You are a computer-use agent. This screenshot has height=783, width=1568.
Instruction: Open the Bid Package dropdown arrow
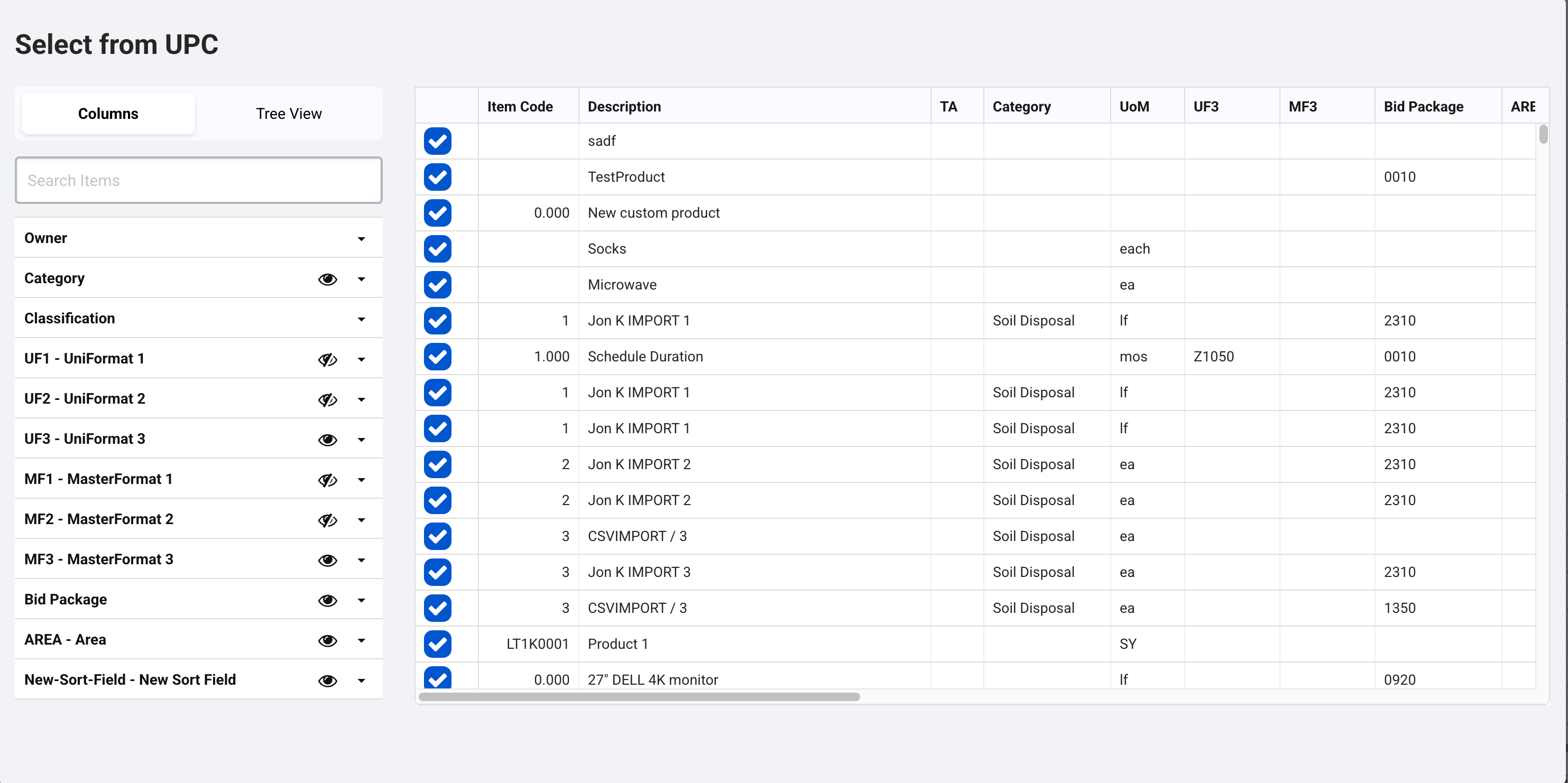click(361, 600)
